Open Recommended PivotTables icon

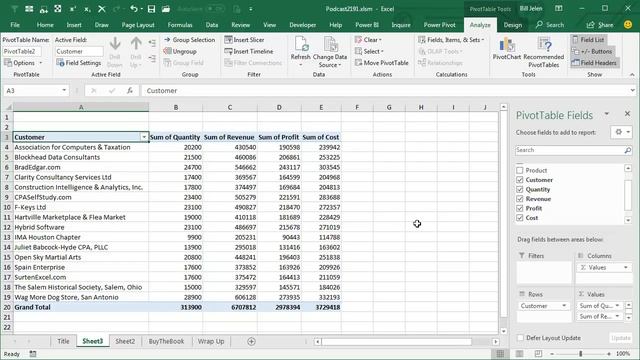(x=544, y=44)
